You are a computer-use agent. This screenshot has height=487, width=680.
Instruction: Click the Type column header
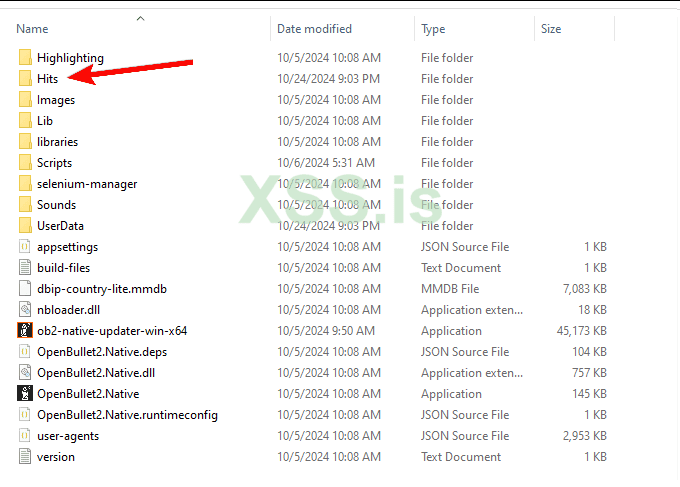tap(433, 29)
